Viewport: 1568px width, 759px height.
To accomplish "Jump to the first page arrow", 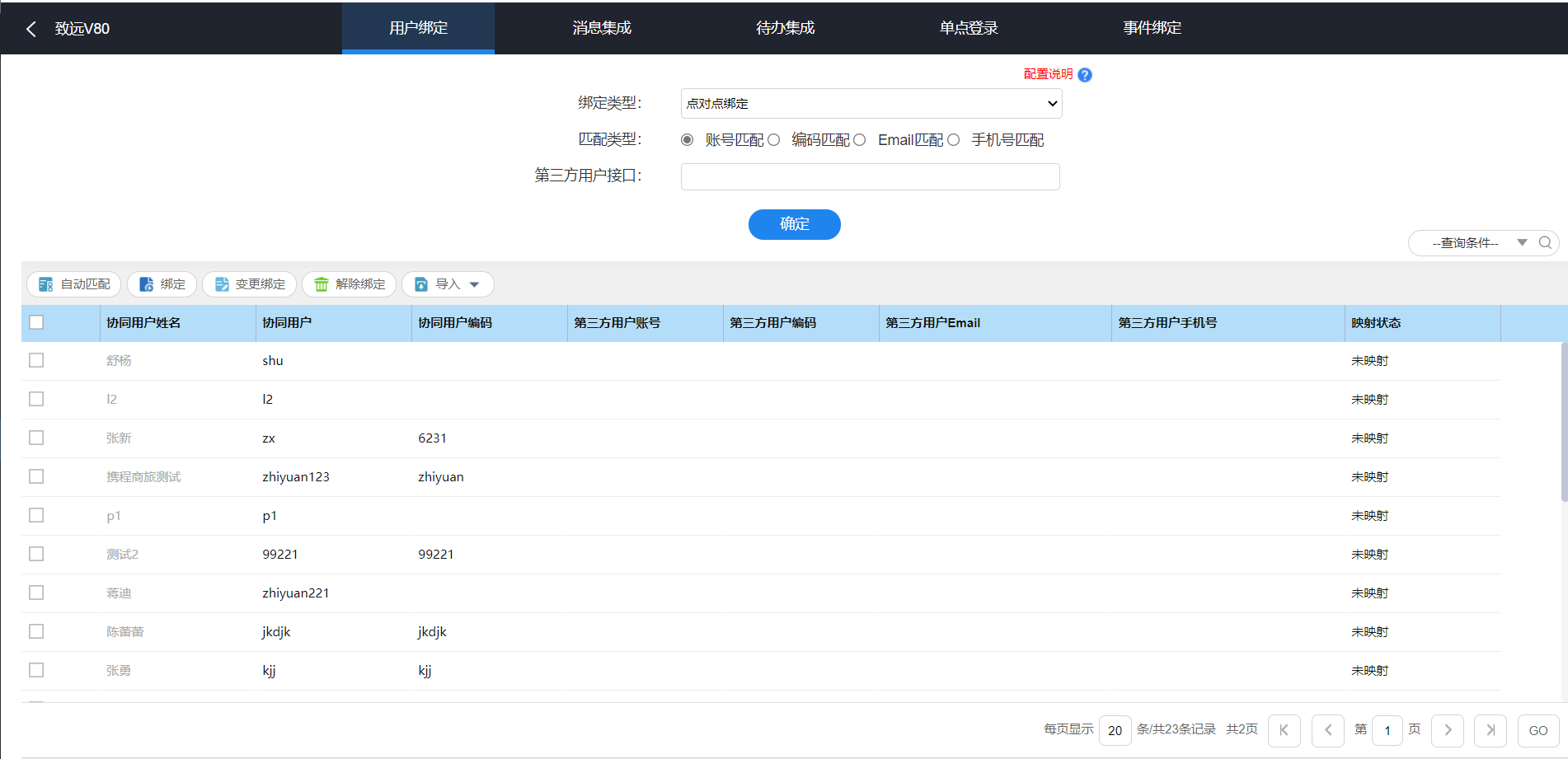I will [x=1284, y=730].
